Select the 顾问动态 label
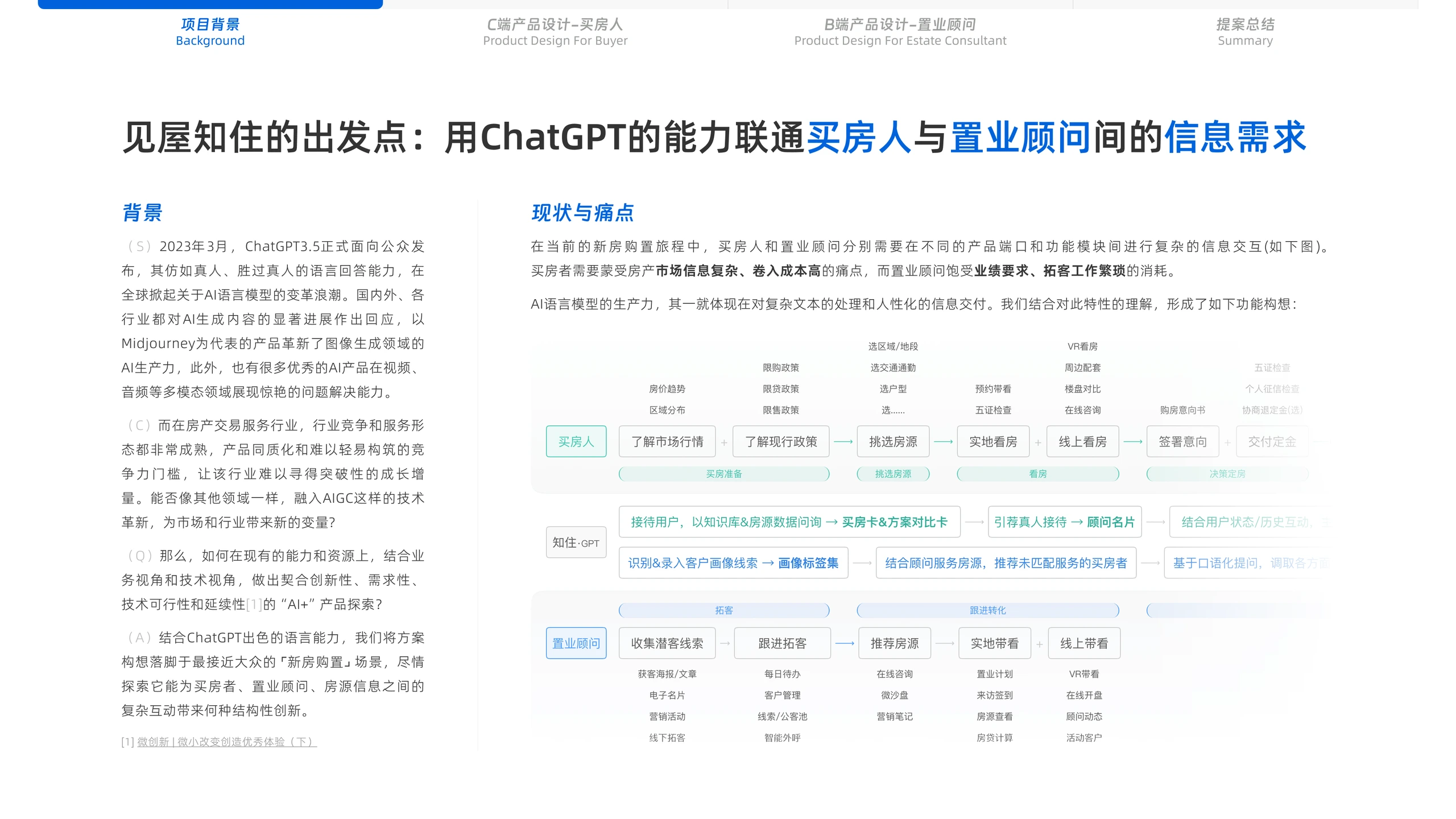This screenshot has width=1456, height=819. tap(1084, 717)
